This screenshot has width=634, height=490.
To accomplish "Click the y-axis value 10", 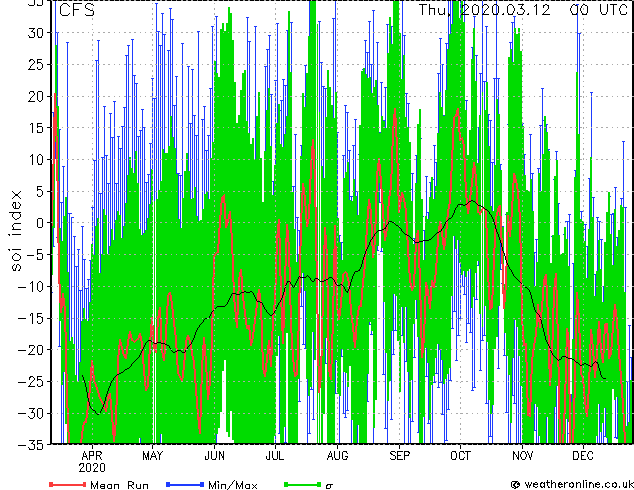I will tap(36, 160).
